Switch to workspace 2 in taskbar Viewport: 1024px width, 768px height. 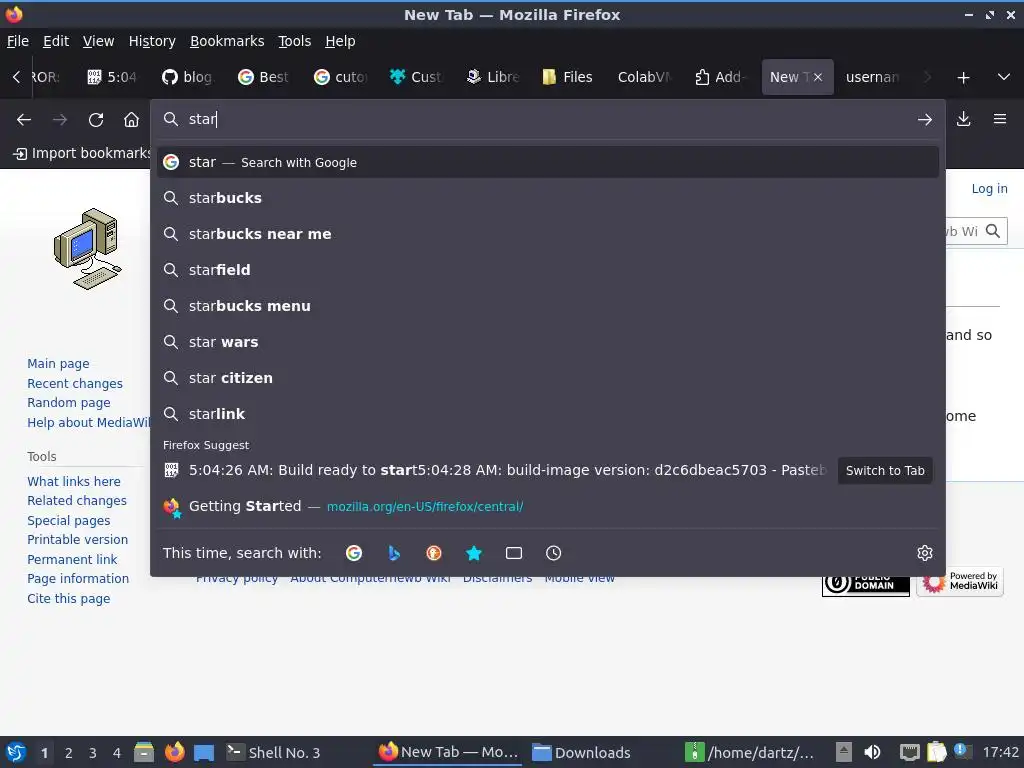click(x=69, y=753)
